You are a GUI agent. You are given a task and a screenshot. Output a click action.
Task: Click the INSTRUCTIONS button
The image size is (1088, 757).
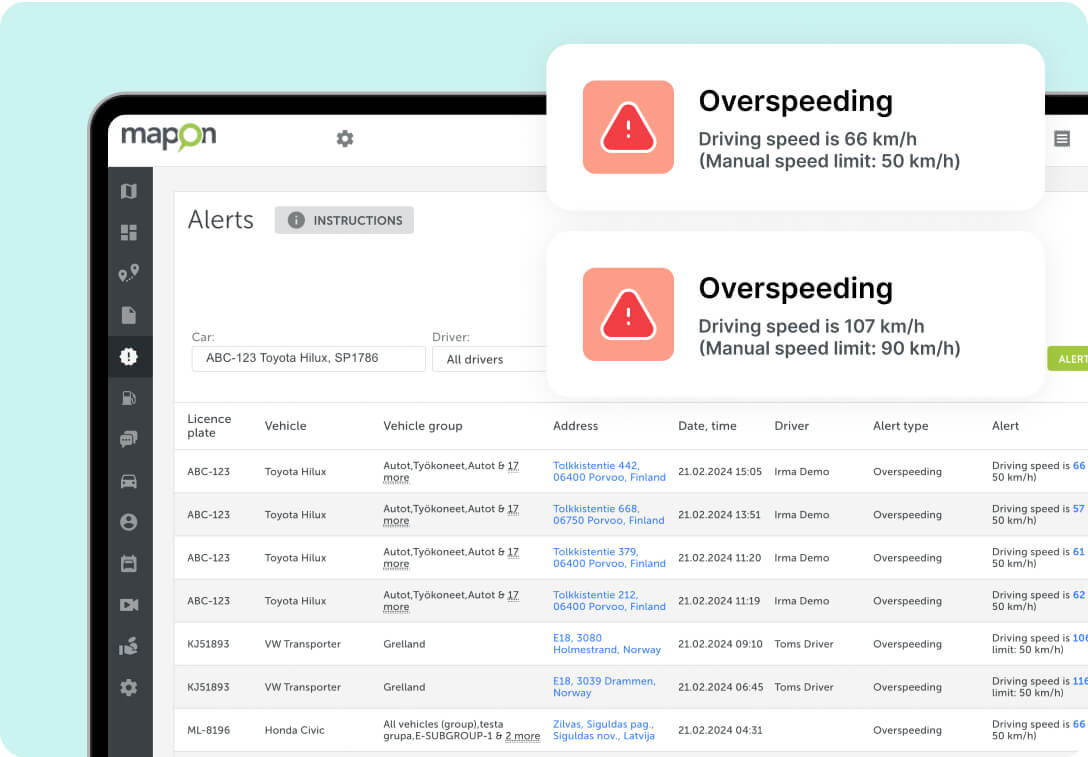click(x=344, y=220)
